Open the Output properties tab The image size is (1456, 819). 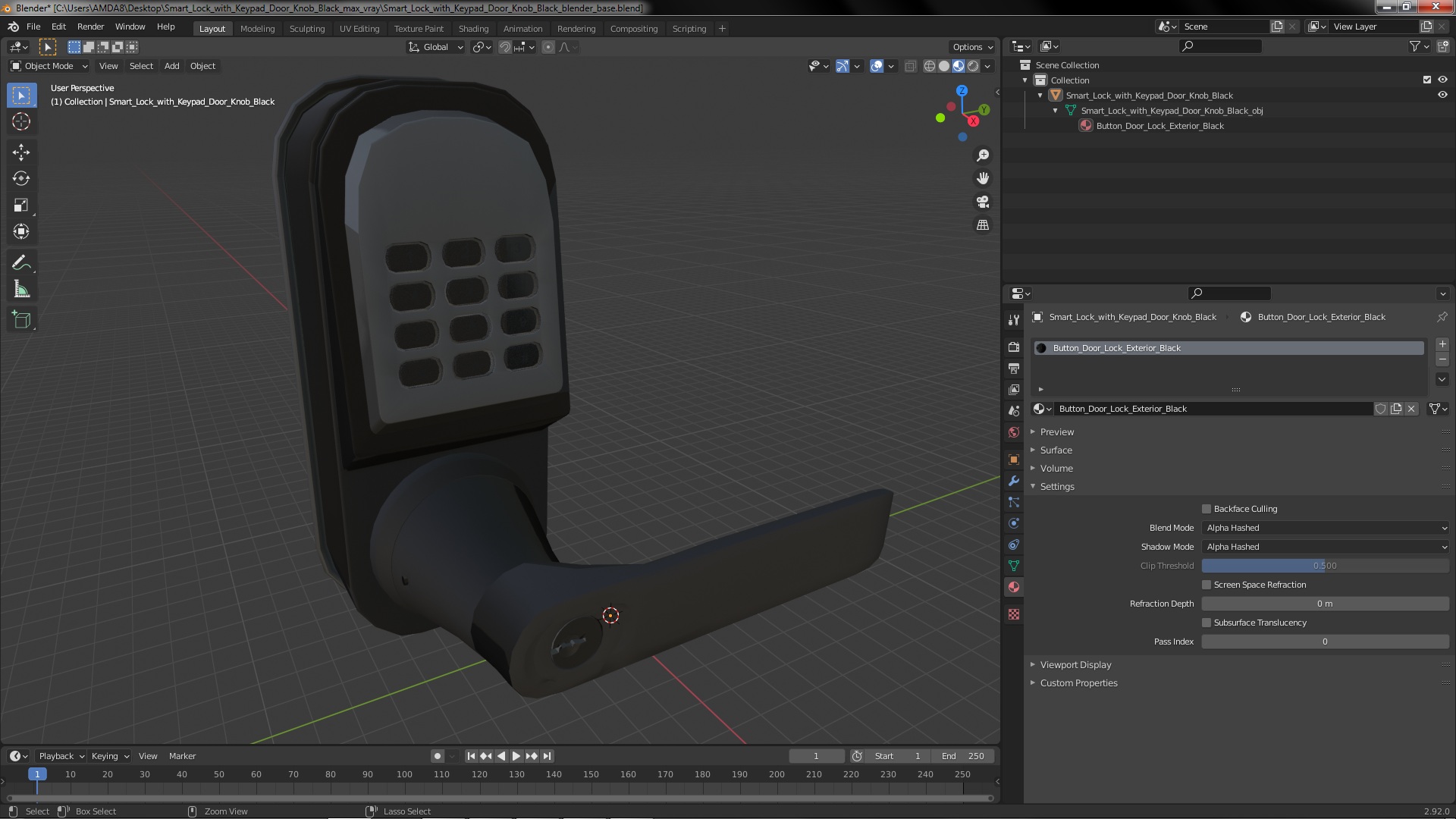[x=1014, y=369]
